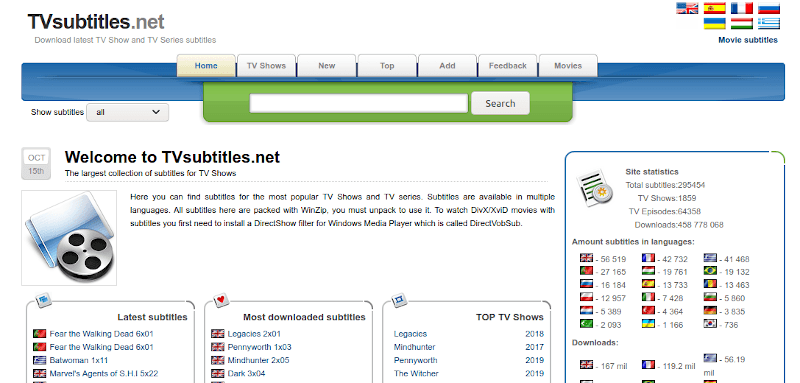Select the Spanish flag in the header
The width and height of the screenshot is (800, 383).
coord(714,8)
